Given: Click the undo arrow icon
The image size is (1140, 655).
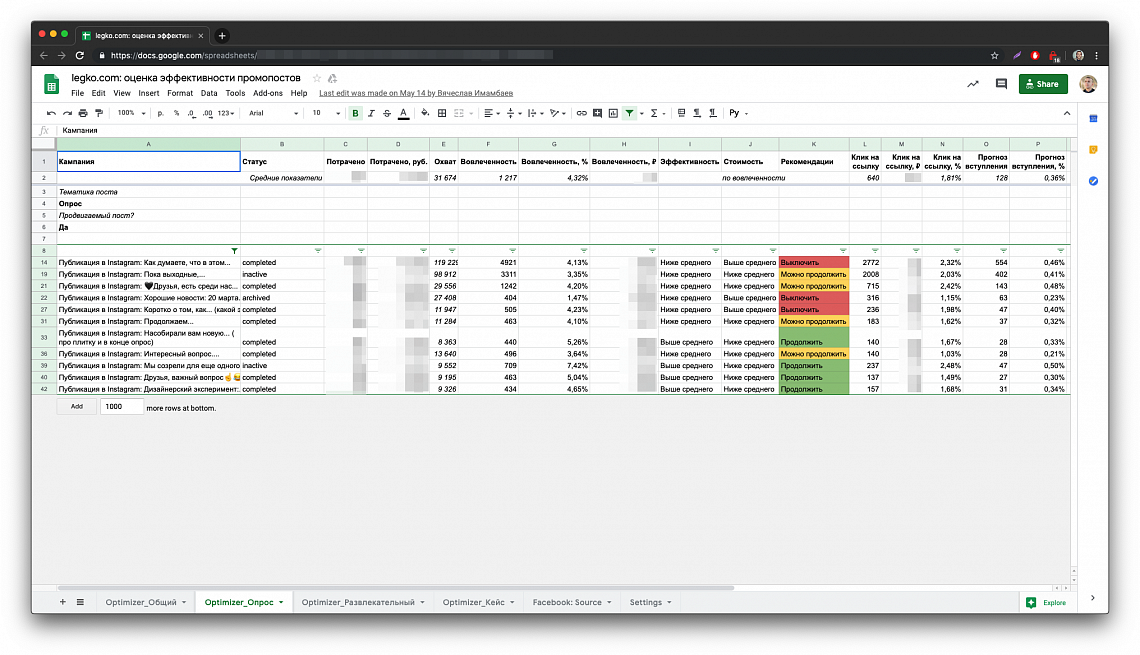Looking at the screenshot, I should click(x=51, y=113).
